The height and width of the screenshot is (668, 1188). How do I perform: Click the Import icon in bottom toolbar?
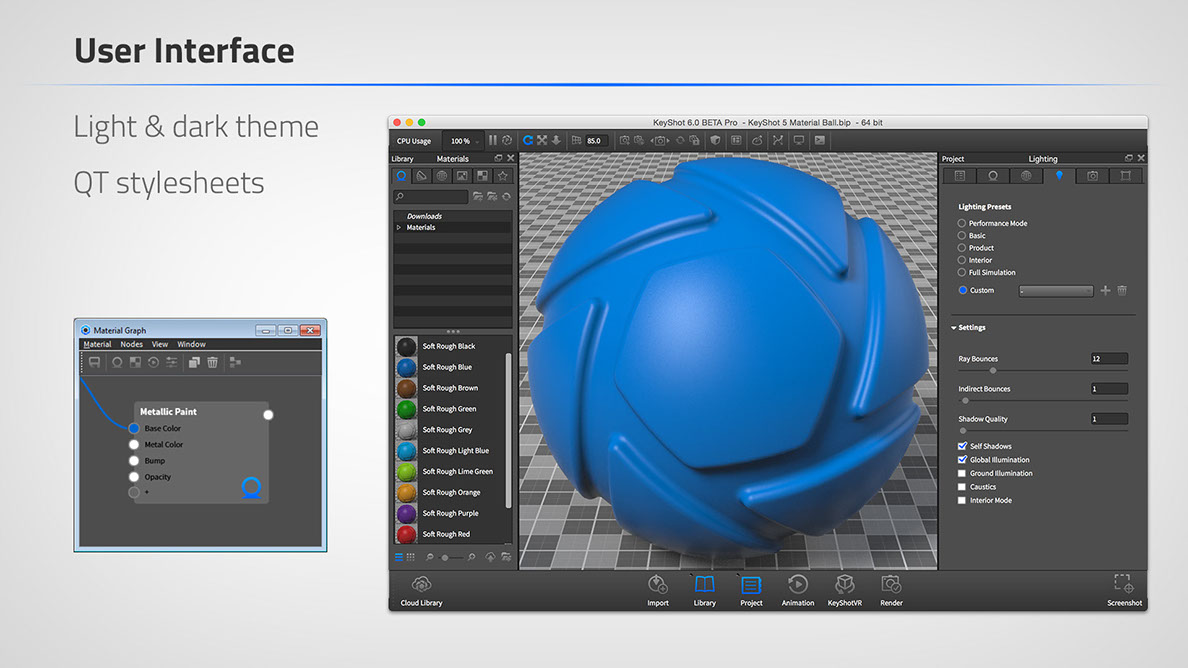(657, 586)
